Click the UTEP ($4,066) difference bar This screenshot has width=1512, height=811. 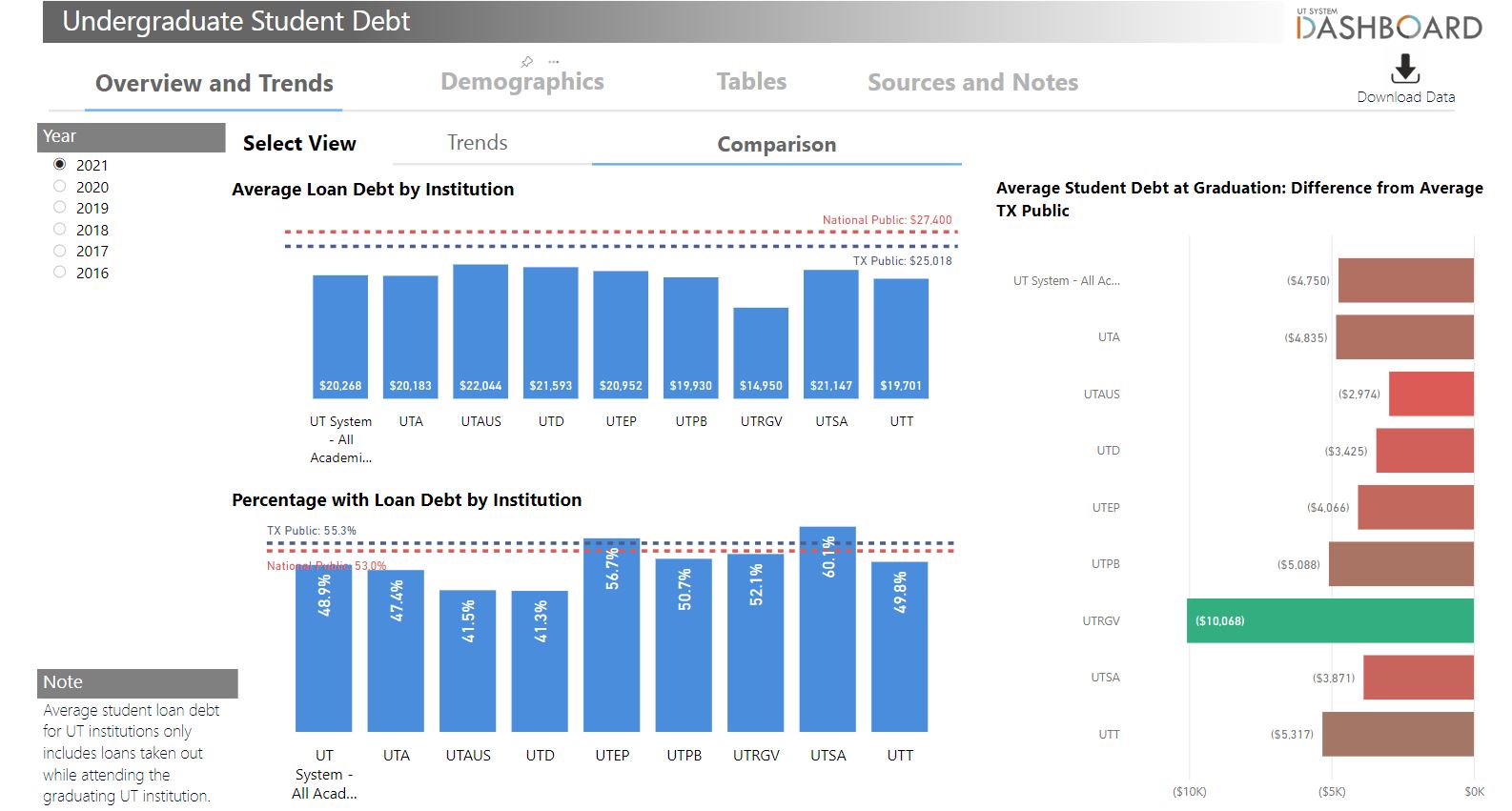coord(1416,507)
